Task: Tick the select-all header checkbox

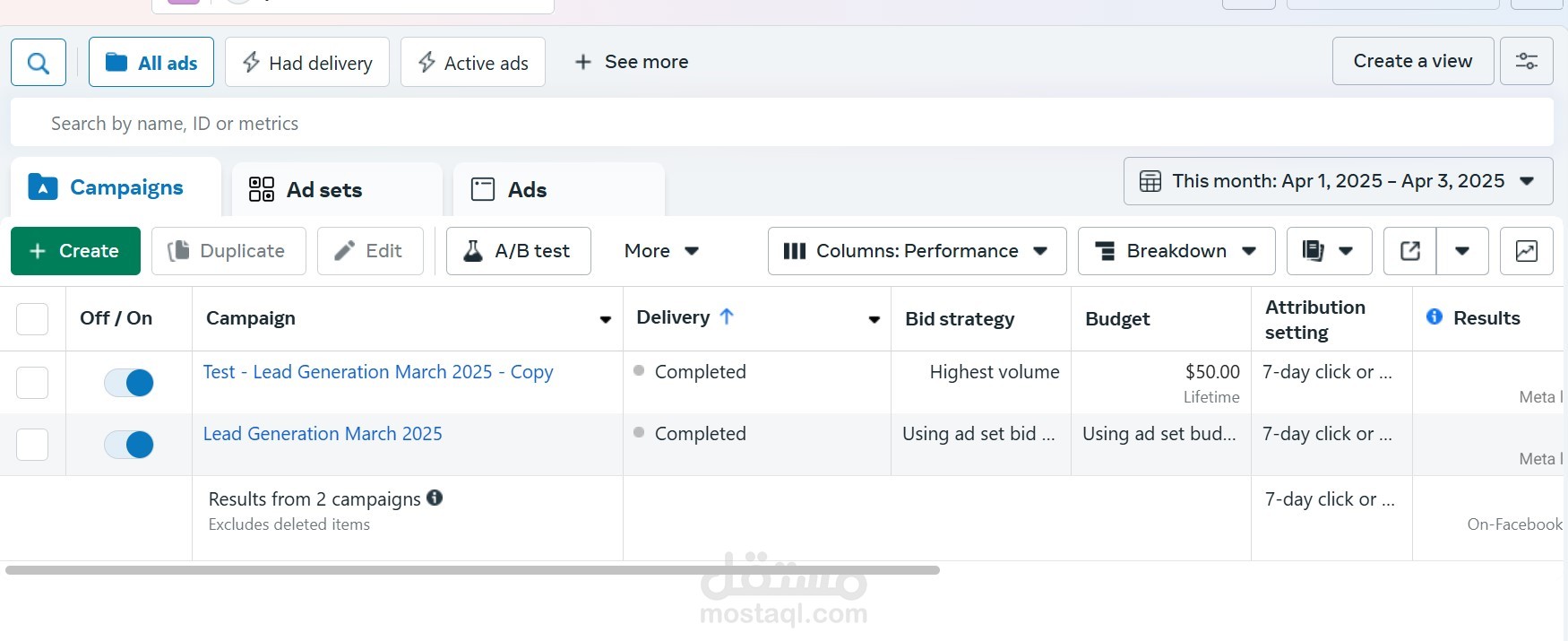Action: [32, 319]
